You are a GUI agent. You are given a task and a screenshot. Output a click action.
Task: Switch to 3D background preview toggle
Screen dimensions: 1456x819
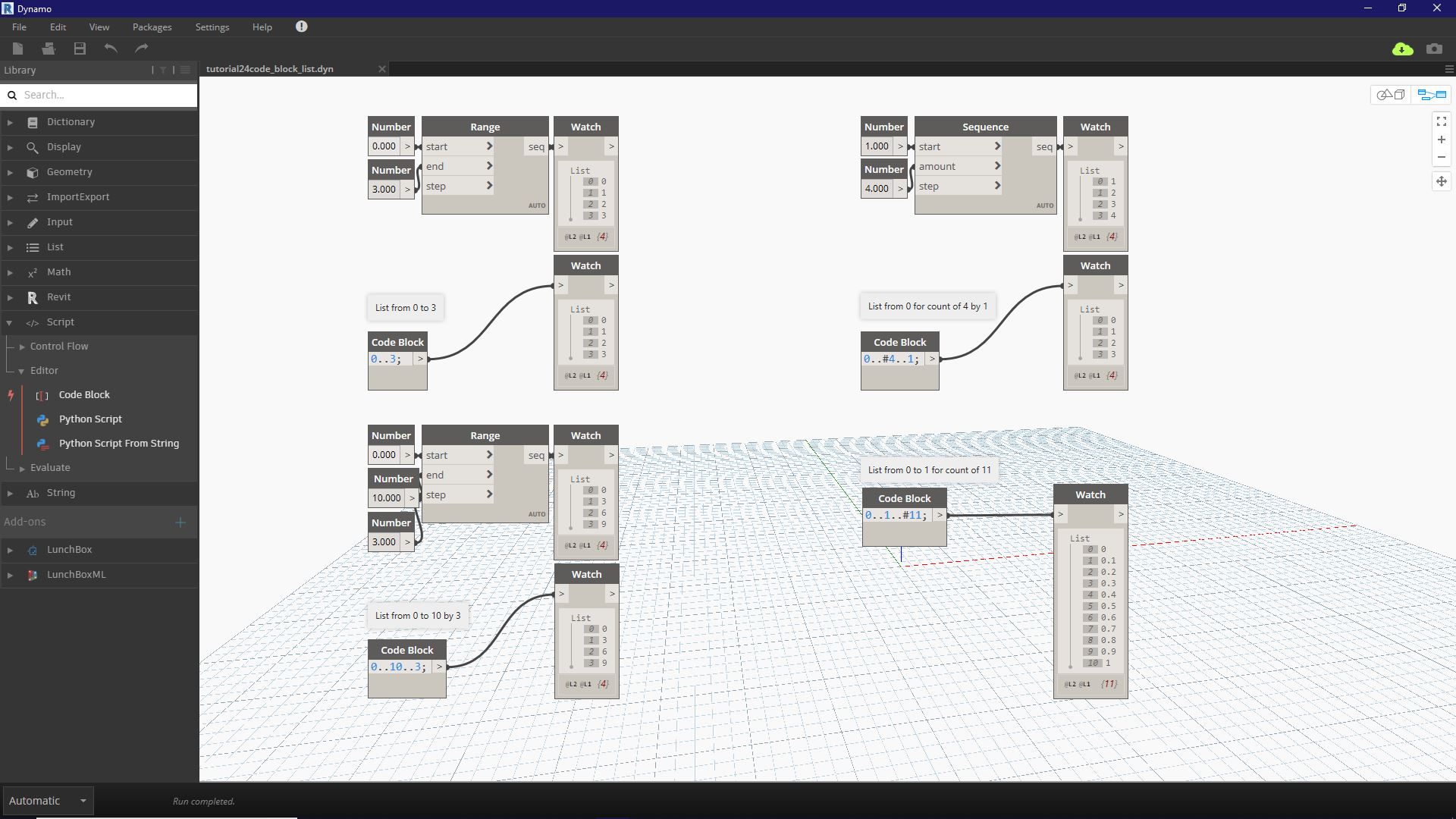(x=1391, y=95)
